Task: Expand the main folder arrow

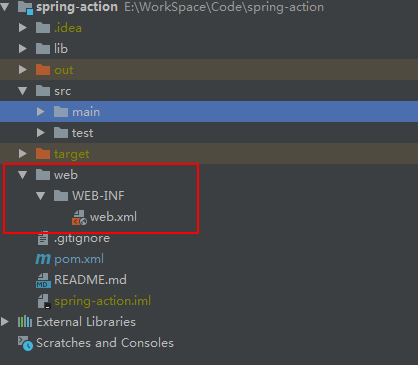Action: pyautogui.click(x=41, y=112)
